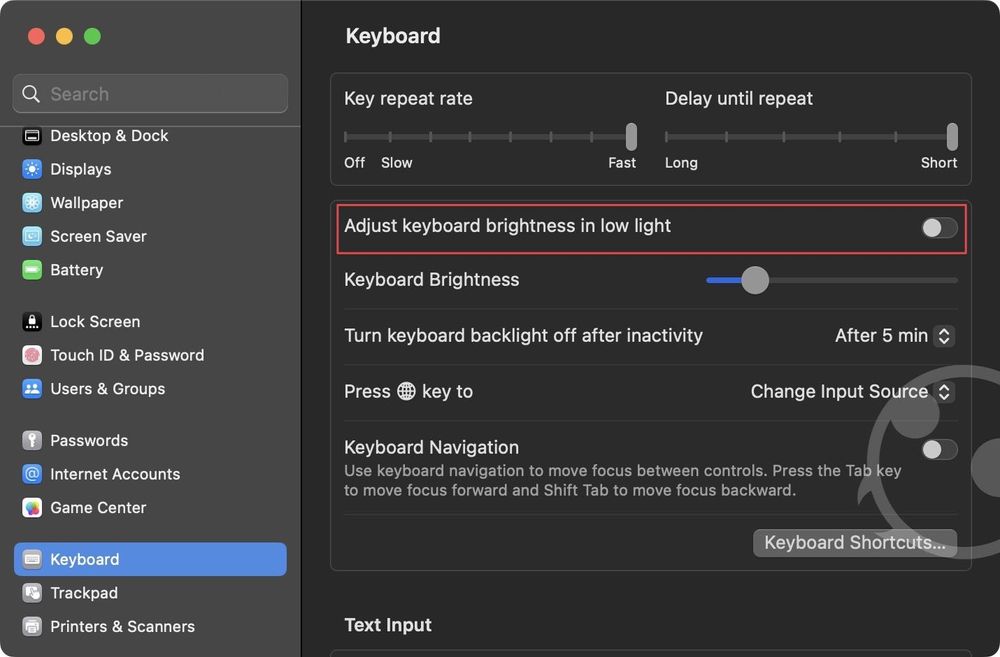Viewport: 1000px width, 657px height.
Task: Click the Game Center sidebar icon
Action: pos(31,508)
